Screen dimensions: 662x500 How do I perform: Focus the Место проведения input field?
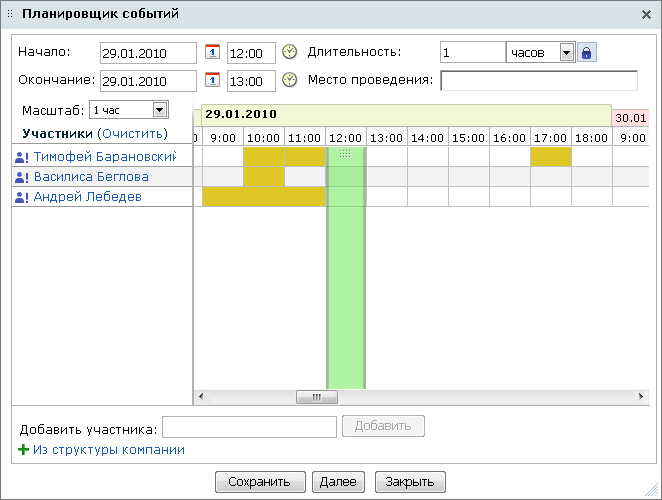coord(538,81)
